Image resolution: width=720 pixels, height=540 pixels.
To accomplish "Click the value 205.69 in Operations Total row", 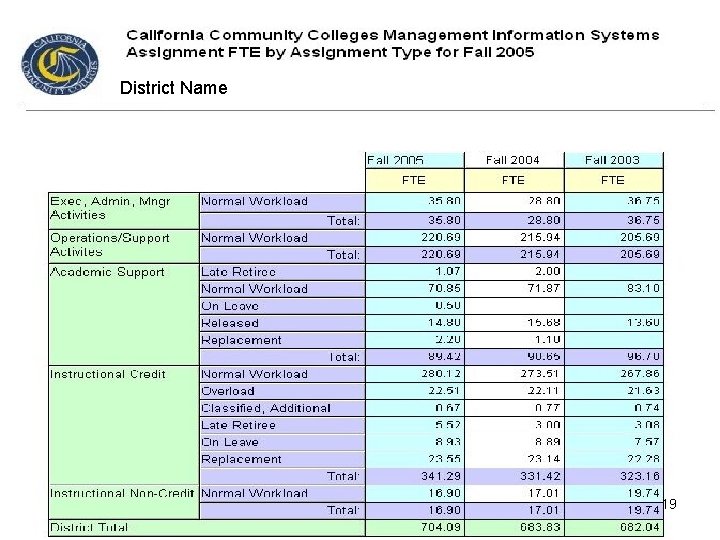I will [x=640, y=254].
